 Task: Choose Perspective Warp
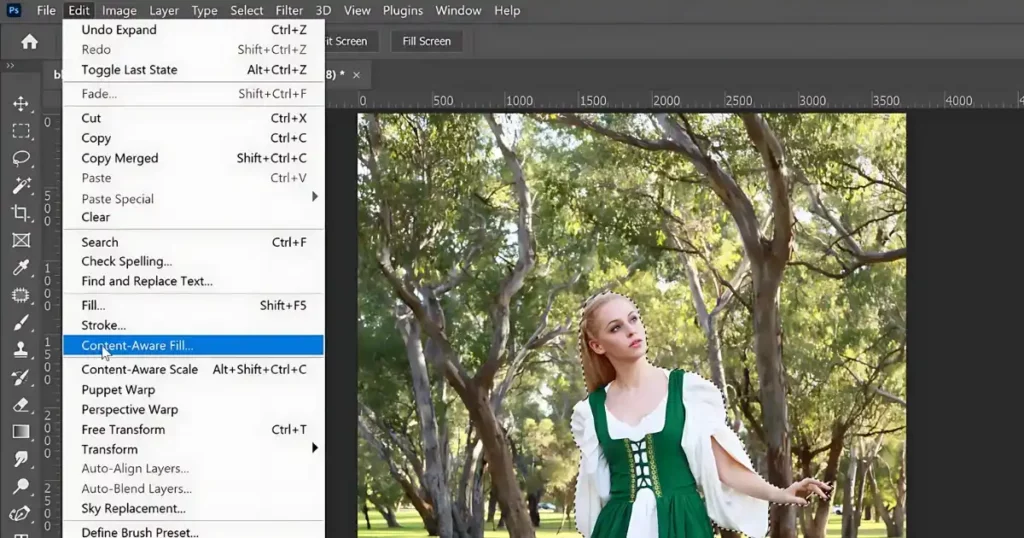point(193,409)
